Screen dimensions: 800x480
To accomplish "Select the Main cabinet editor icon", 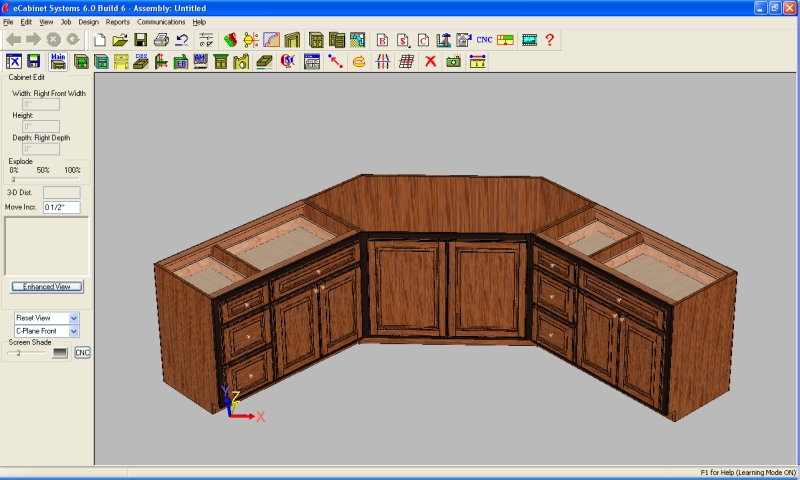I will coord(58,62).
